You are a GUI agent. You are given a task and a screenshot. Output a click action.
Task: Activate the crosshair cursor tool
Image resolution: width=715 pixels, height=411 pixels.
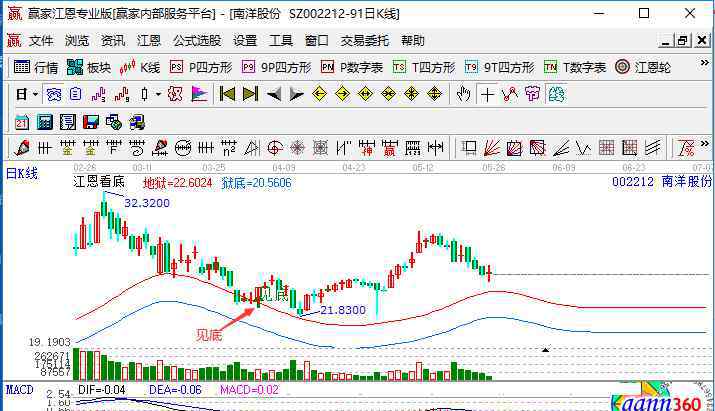pos(487,94)
